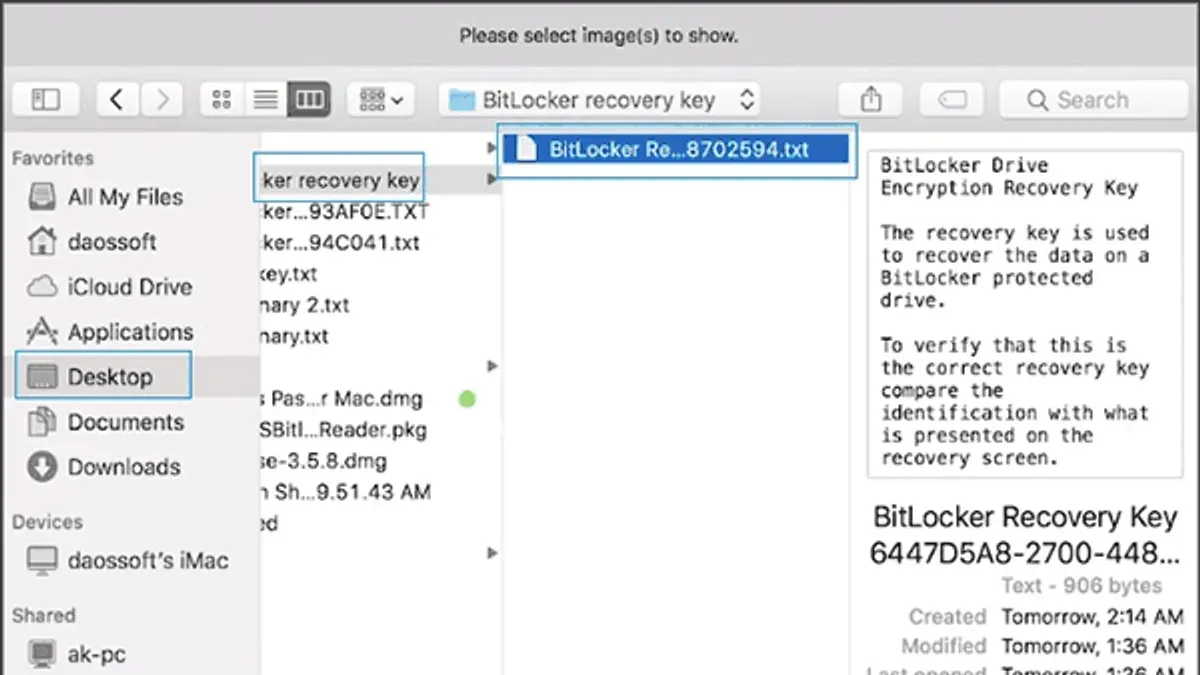Screen dimensions: 1200x675
Task: Select the 'Reader.pkg' file
Action: (345, 430)
